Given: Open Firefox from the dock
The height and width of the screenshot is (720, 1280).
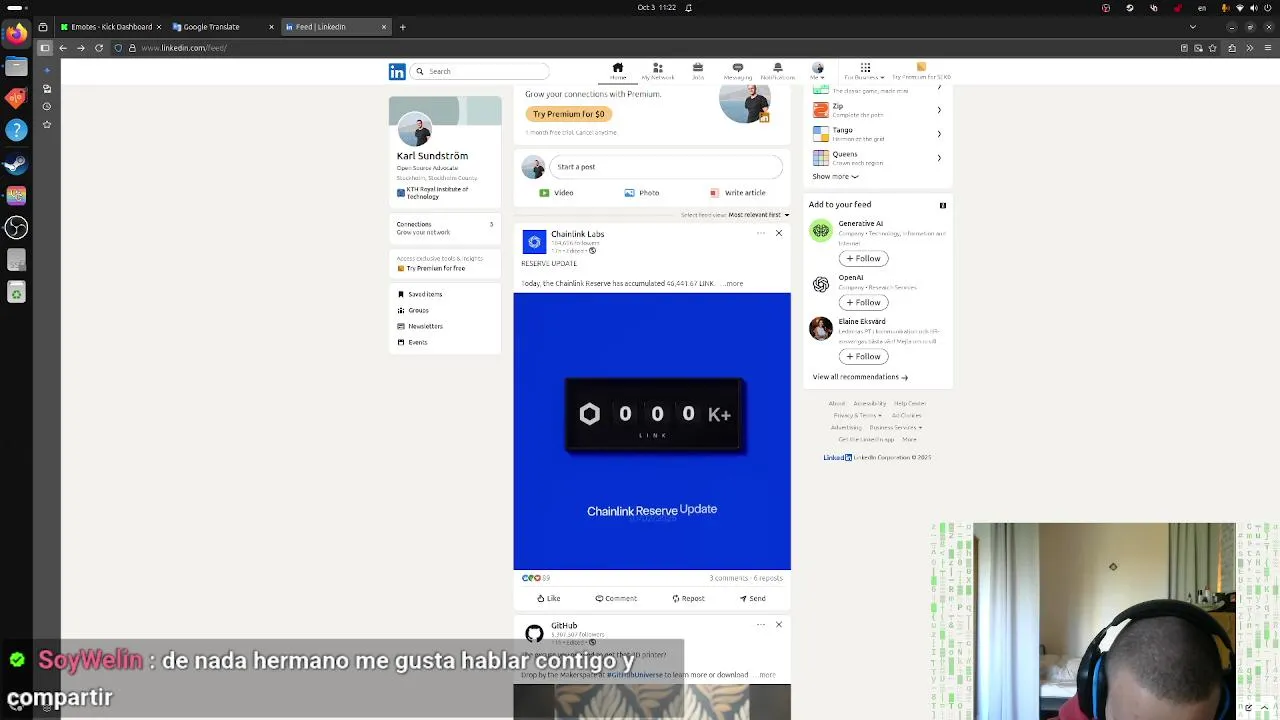Looking at the screenshot, I should point(16,34).
